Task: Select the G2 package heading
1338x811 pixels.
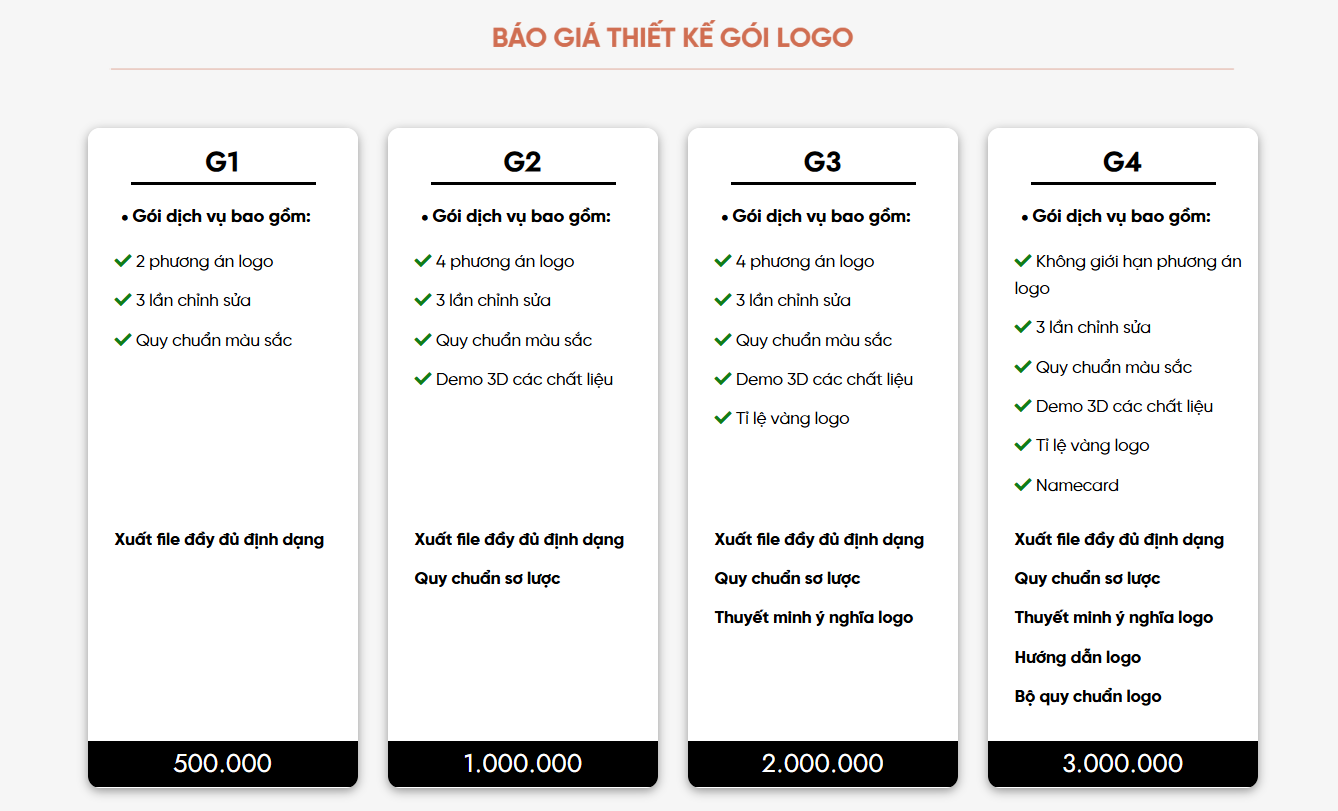Action: [x=523, y=162]
